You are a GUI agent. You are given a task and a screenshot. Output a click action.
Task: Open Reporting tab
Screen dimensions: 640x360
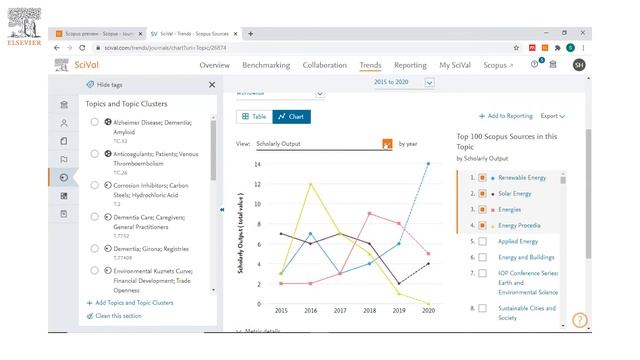410,65
